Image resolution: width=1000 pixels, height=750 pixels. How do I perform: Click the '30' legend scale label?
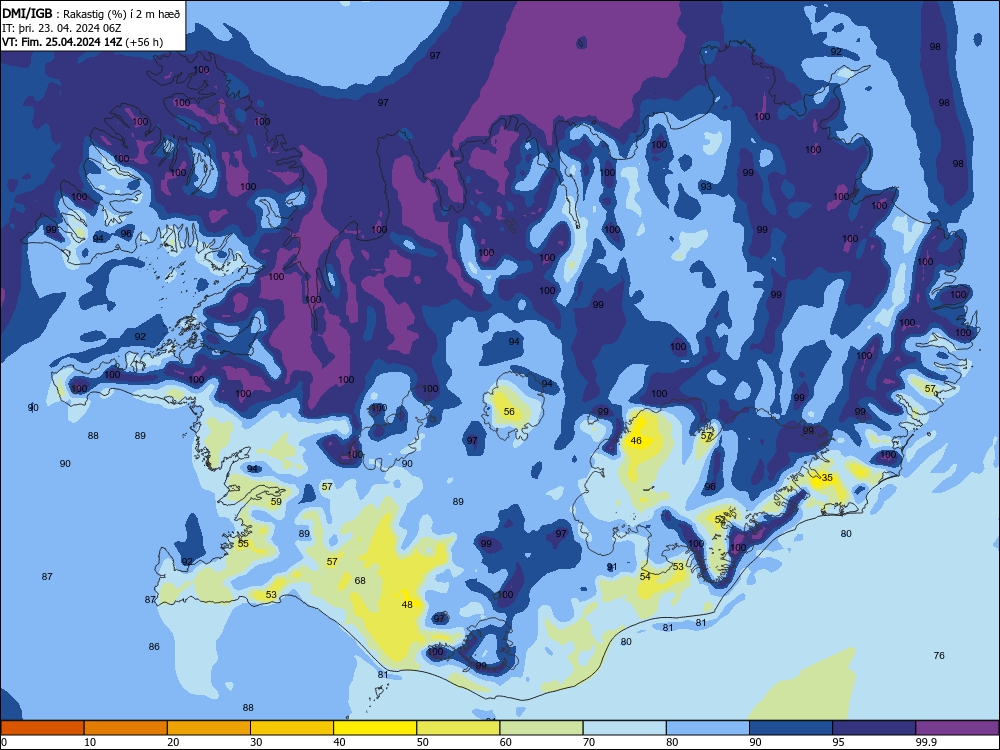click(256, 742)
